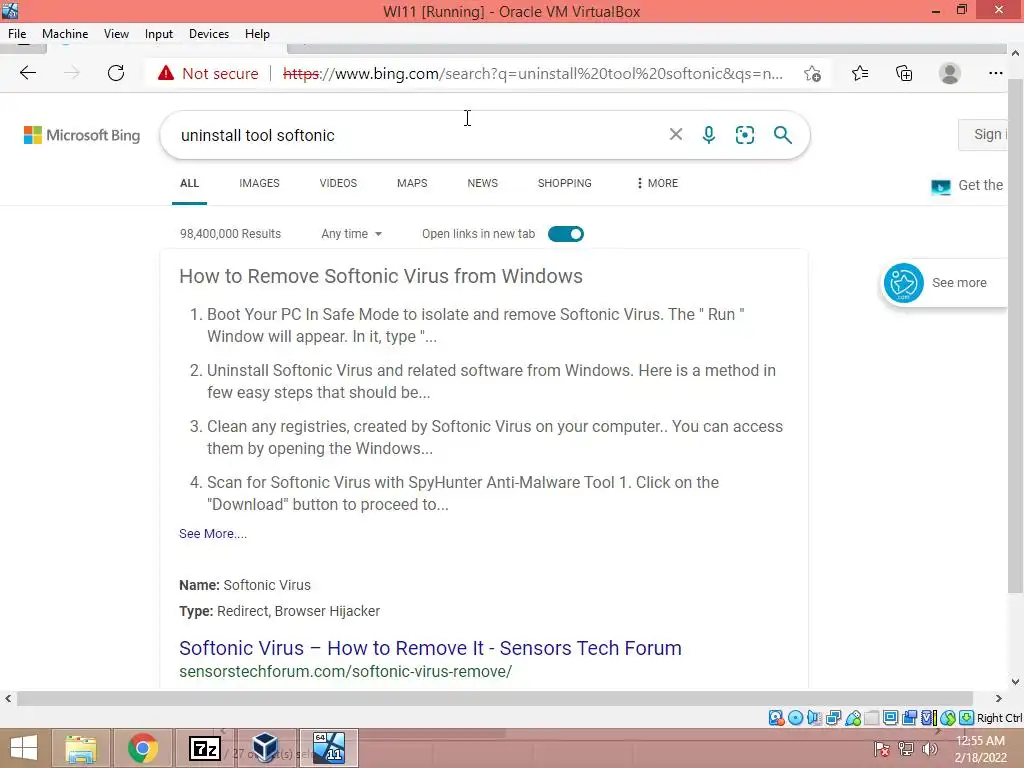Viewport: 1024px width, 768px height.
Task: Expand the Any time filter dropdown
Action: [x=351, y=234]
